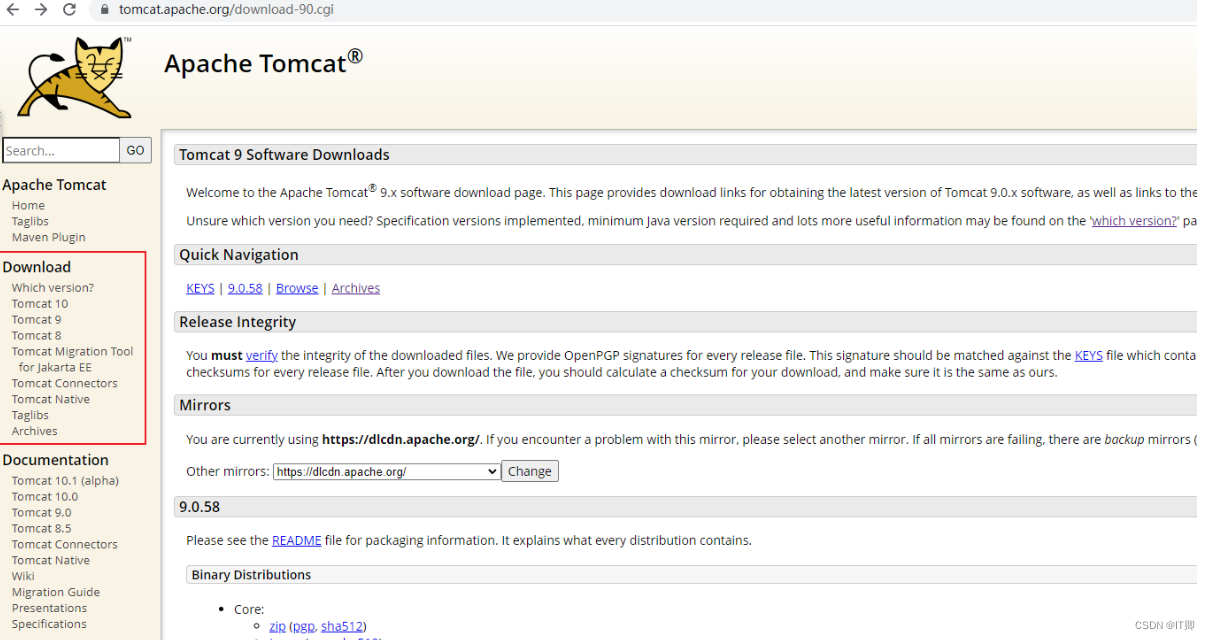
Task: Open the README file link
Action: tap(296, 540)
